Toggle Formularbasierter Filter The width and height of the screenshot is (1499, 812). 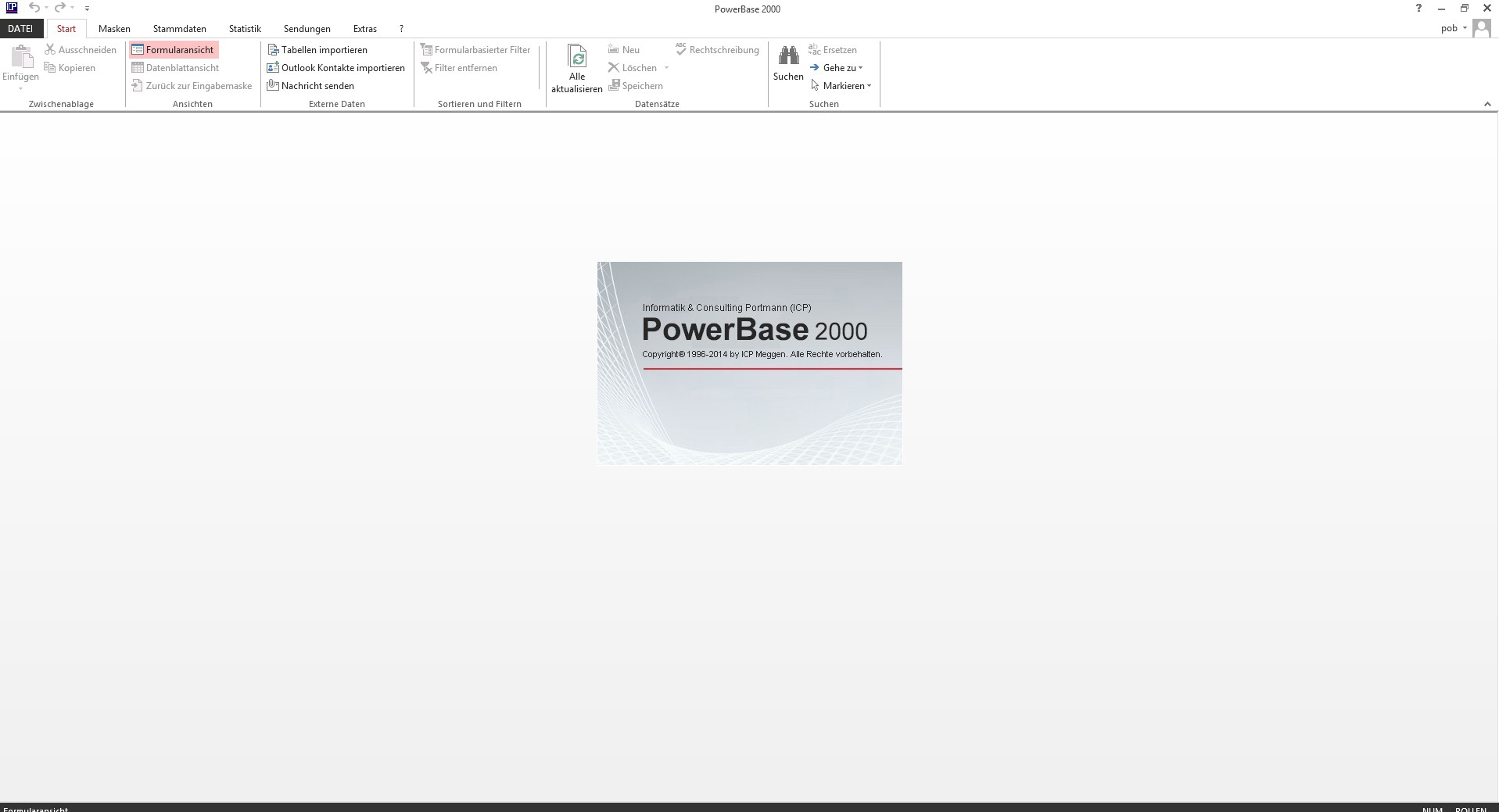click(475, 50)
